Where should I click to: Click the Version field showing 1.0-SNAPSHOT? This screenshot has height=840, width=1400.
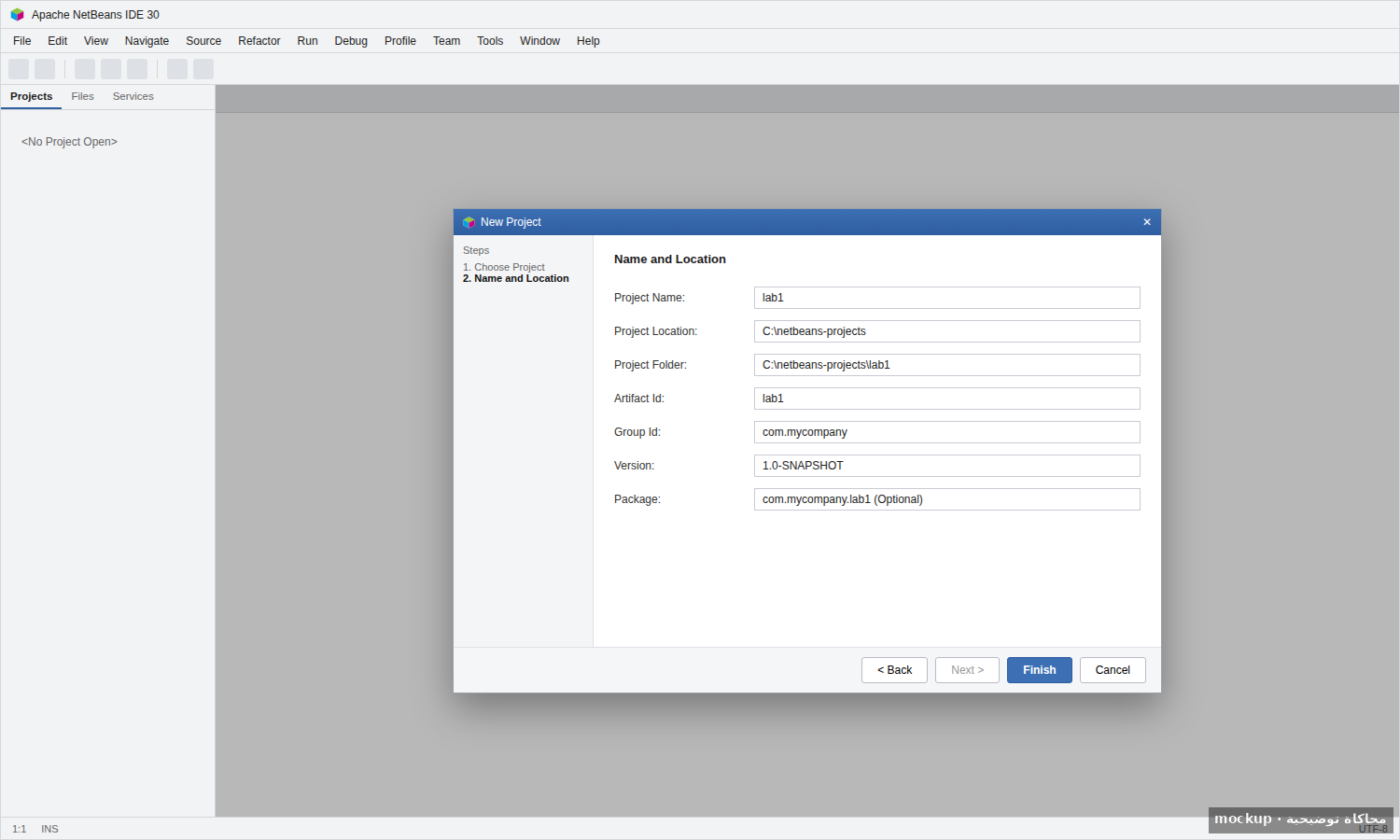tap(947, 466)
